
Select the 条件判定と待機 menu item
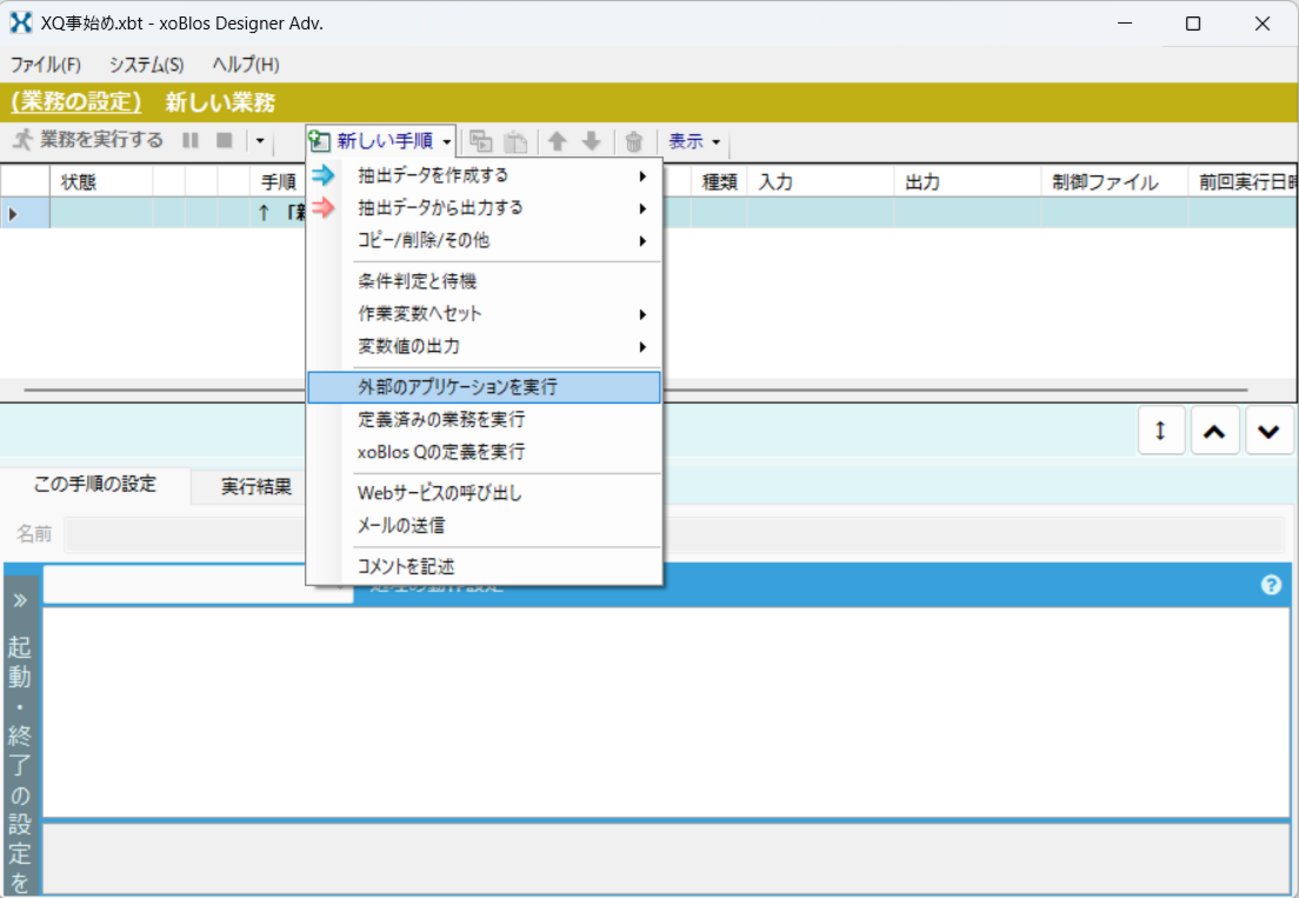[x=484, y=282]
